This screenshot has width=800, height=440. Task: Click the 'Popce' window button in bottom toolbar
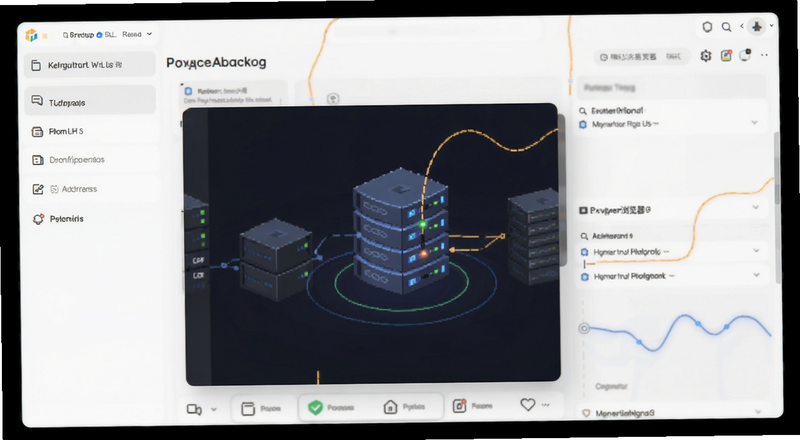(261, 408)
